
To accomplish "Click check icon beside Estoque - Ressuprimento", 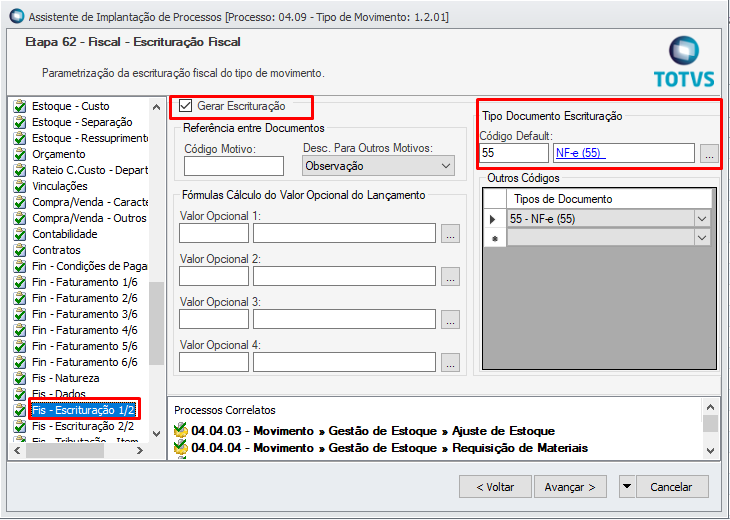I will 20,138.
